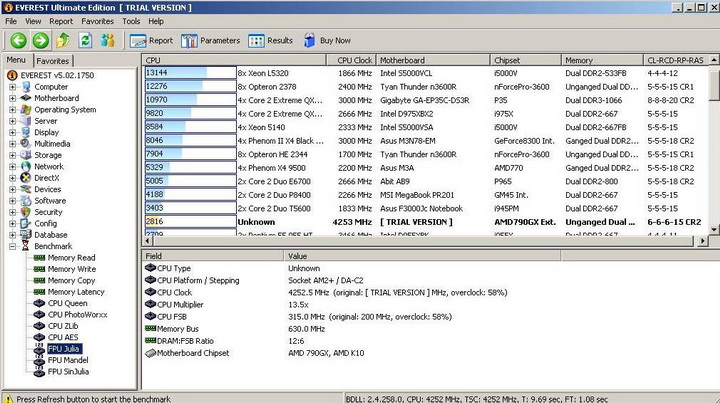Select the Config icon in tree
This screenshot has height=403, width=720.
[x=26, y=224]
